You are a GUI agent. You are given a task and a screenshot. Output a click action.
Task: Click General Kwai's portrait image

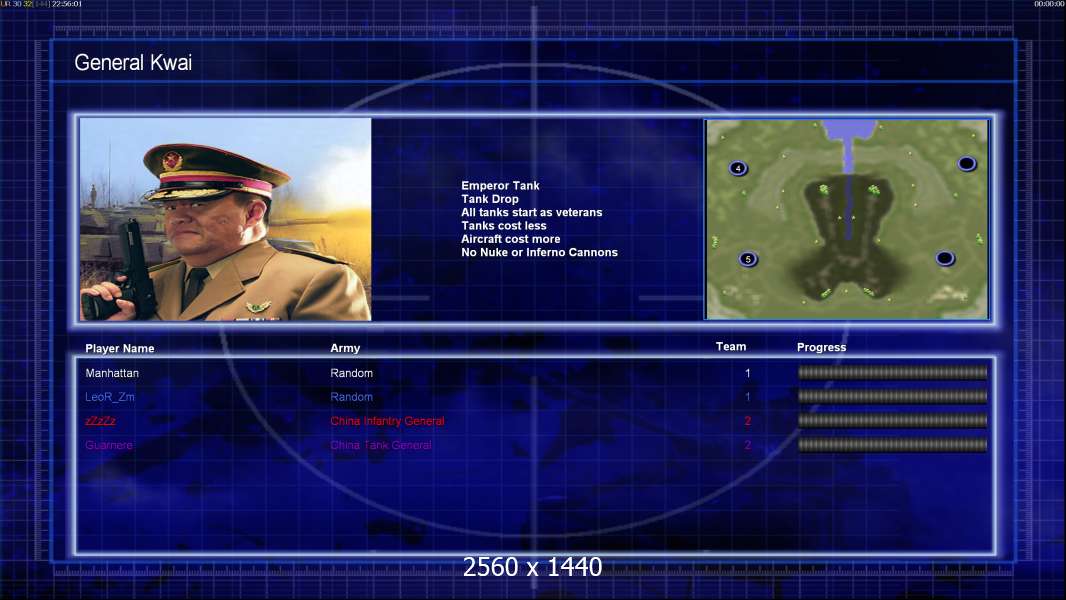[226, 219]
